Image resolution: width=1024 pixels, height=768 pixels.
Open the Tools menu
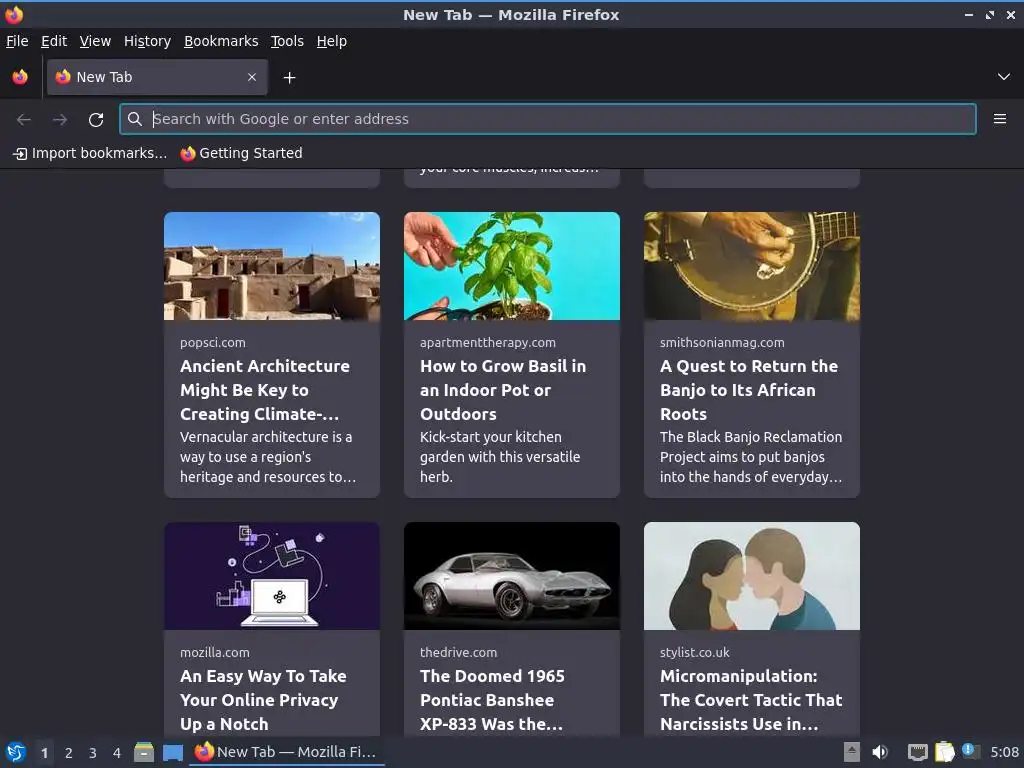[x=287, y=41]
